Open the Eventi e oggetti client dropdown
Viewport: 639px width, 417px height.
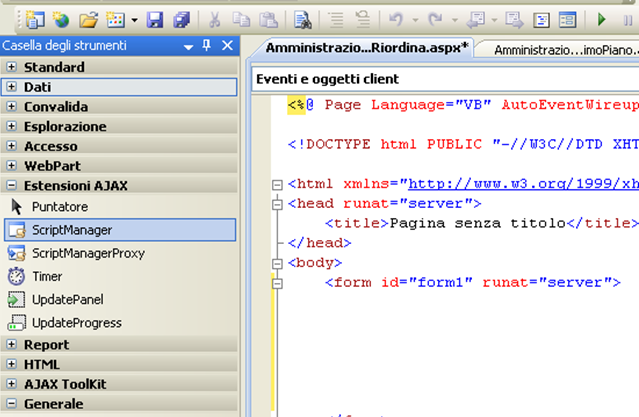point(445,79)
